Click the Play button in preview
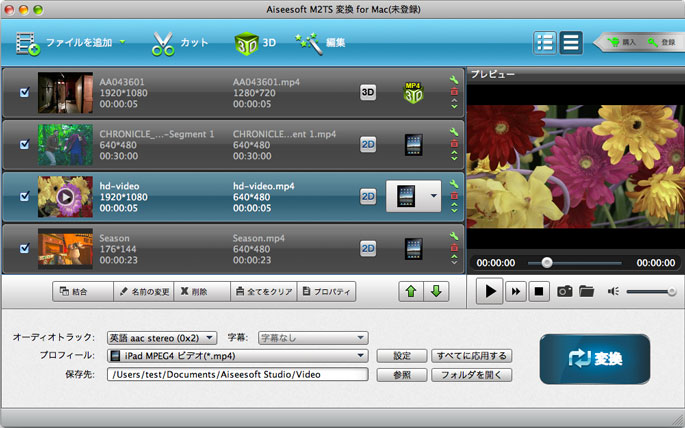This screenshot has height=428, width=685. point(490,291)
